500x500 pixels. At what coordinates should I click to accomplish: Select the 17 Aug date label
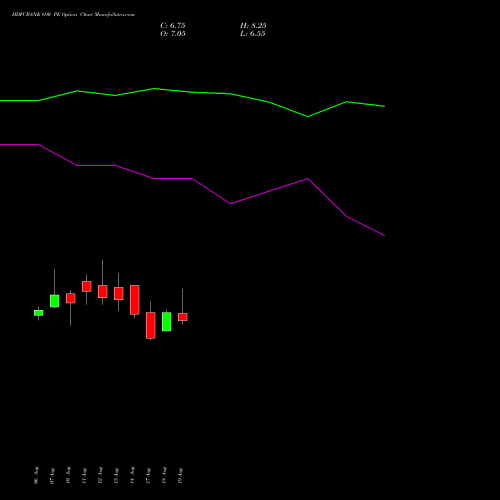coord(148,475)
